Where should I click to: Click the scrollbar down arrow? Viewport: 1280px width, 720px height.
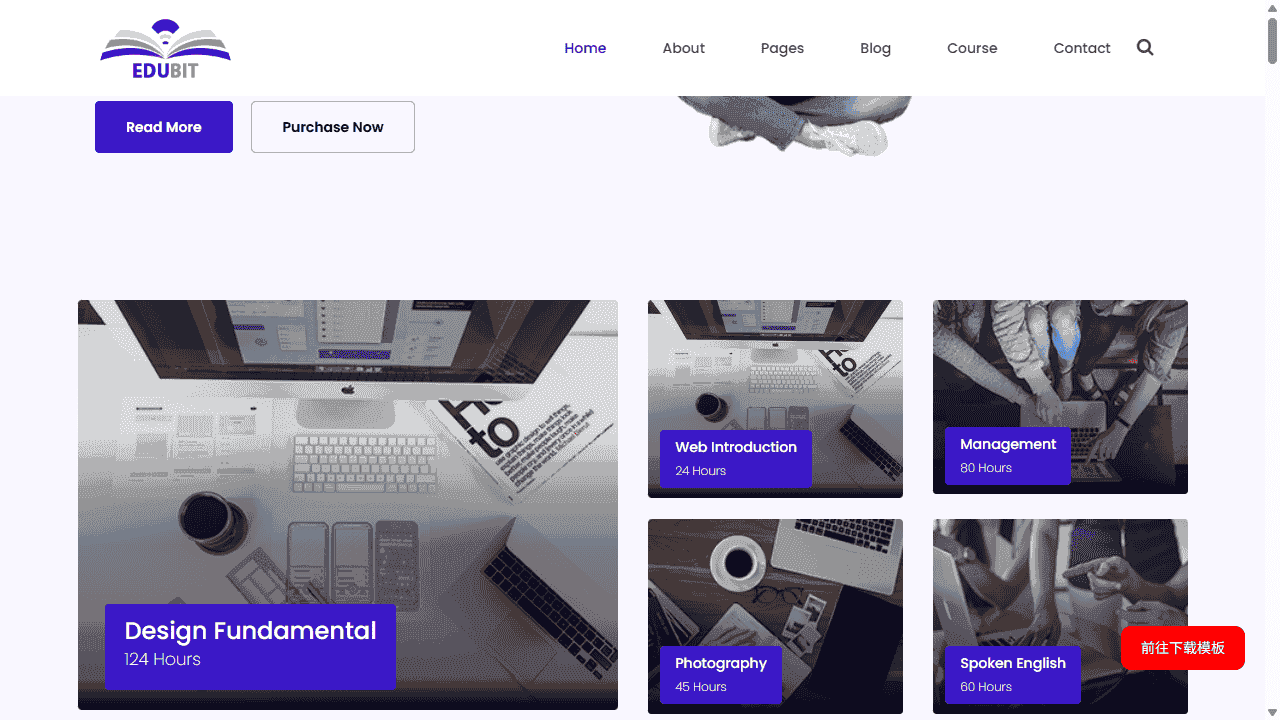[x=1272, y=712]
